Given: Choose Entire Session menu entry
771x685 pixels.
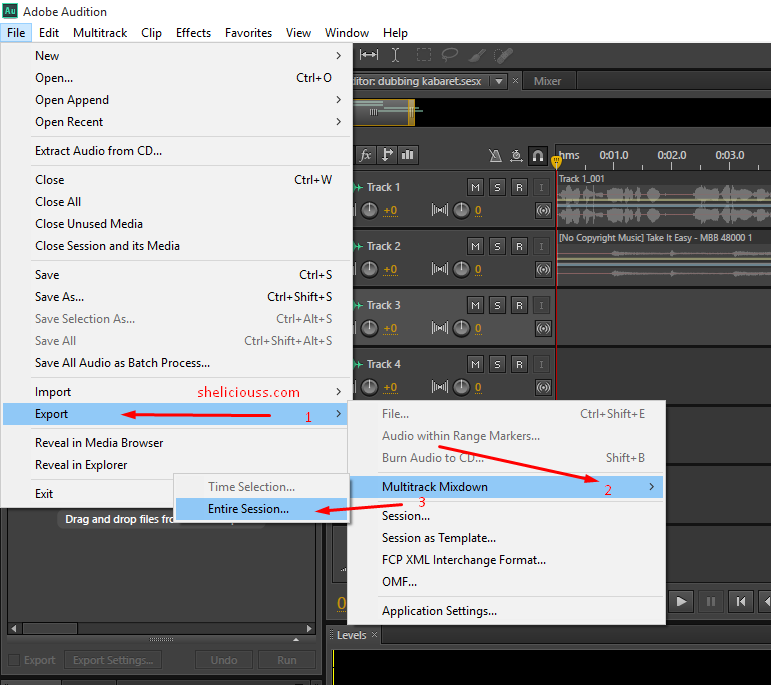Looking at the screenshot, I should point(262,509).
